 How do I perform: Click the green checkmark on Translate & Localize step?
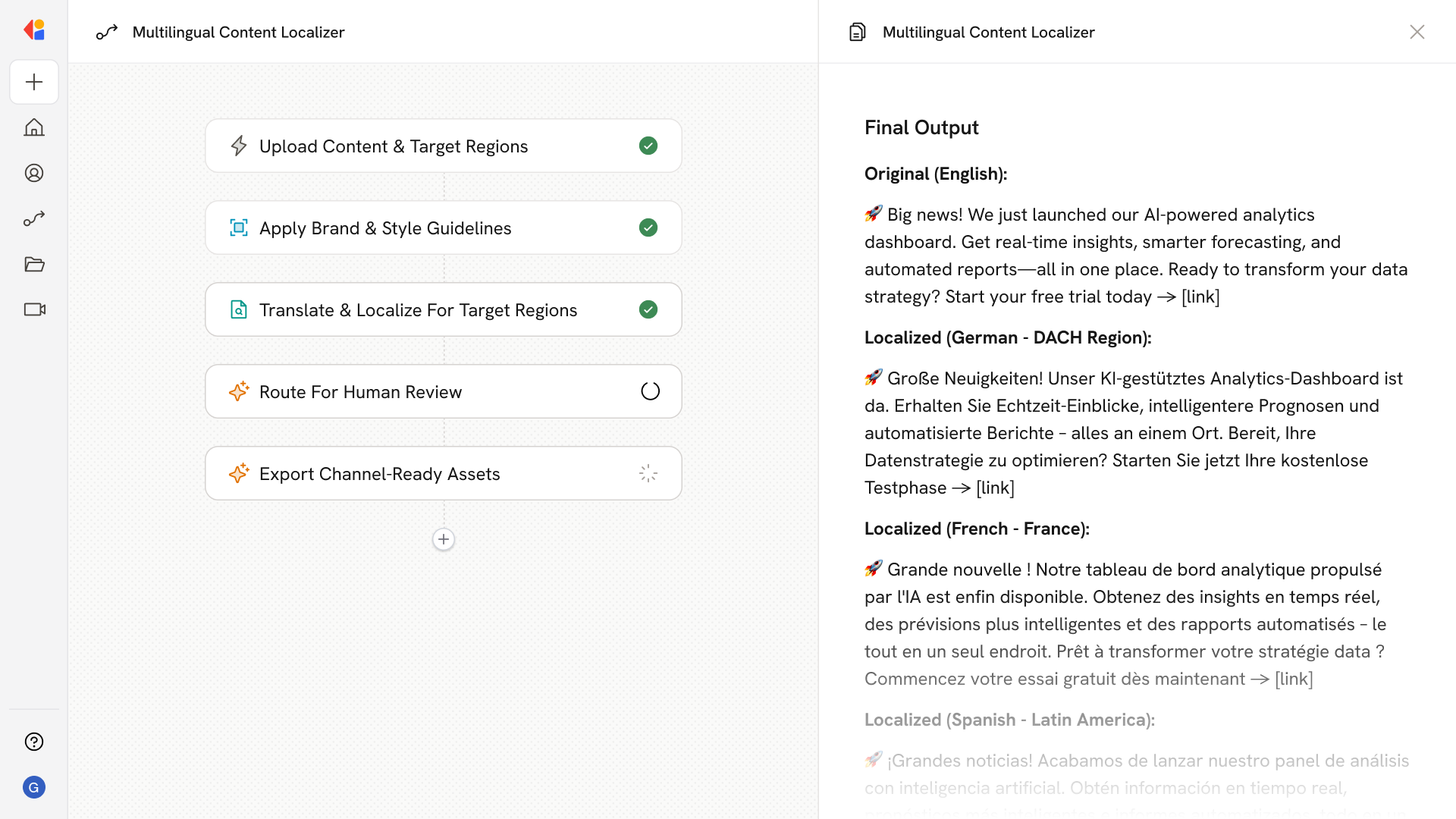(x=648, y=309)
